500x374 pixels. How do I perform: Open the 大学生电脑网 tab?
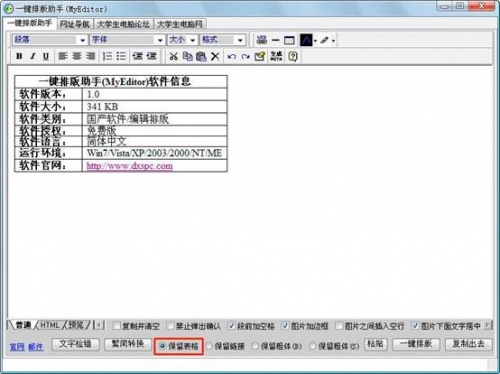click(x=180, y=24)
